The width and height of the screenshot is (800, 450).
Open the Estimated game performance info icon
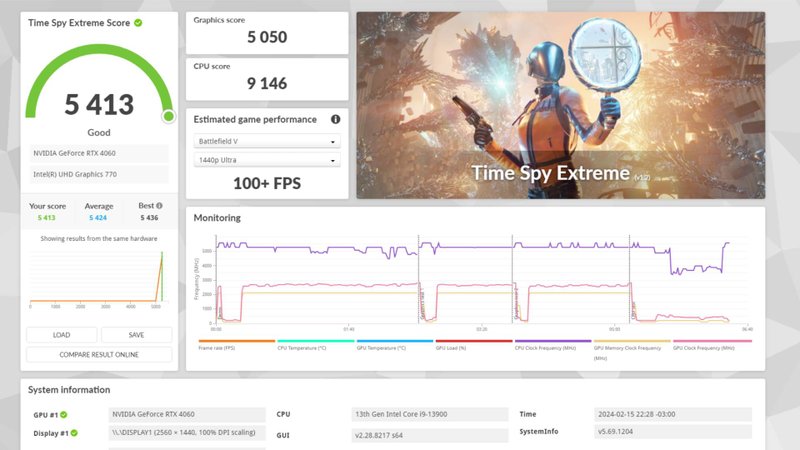335,119
